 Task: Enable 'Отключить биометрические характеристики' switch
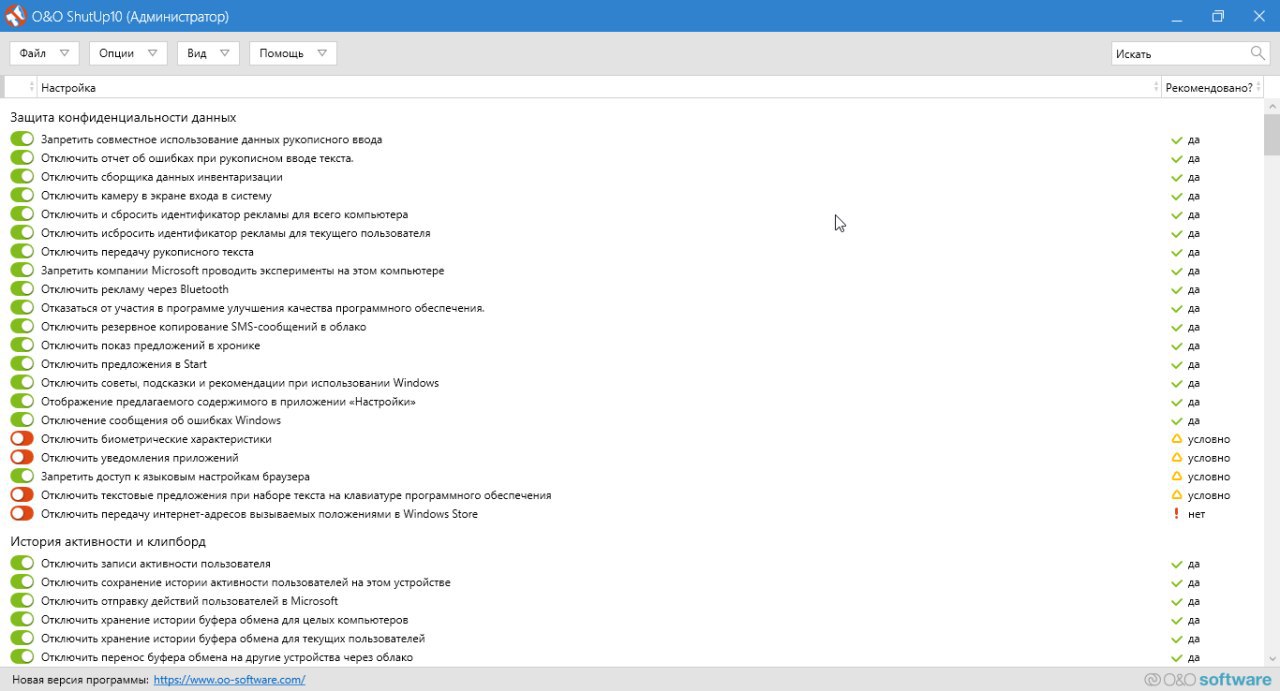coord(22,439)
